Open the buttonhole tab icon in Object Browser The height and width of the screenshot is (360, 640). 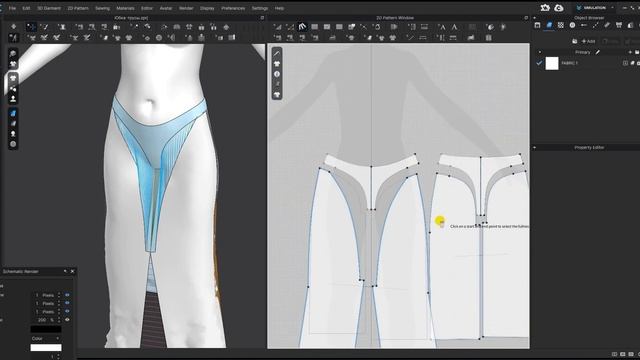click(x=584, y=25)
